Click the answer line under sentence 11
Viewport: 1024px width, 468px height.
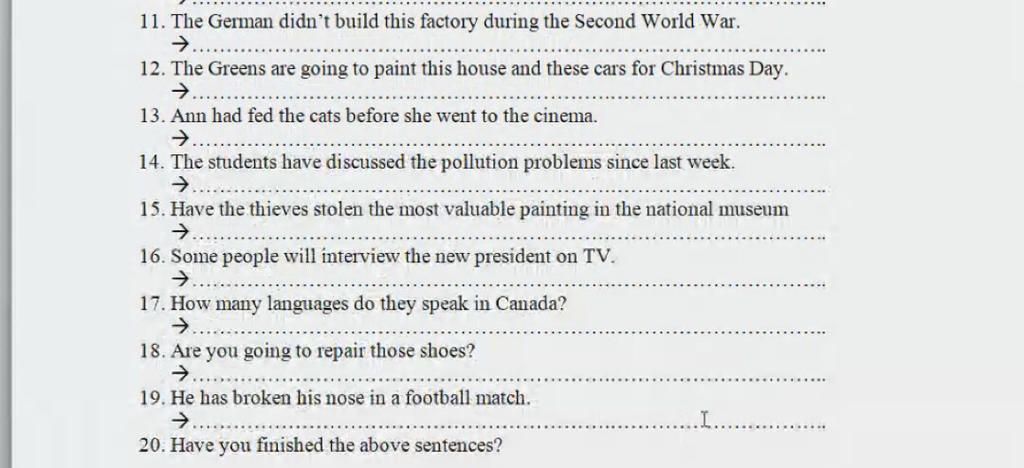point(510,50)
